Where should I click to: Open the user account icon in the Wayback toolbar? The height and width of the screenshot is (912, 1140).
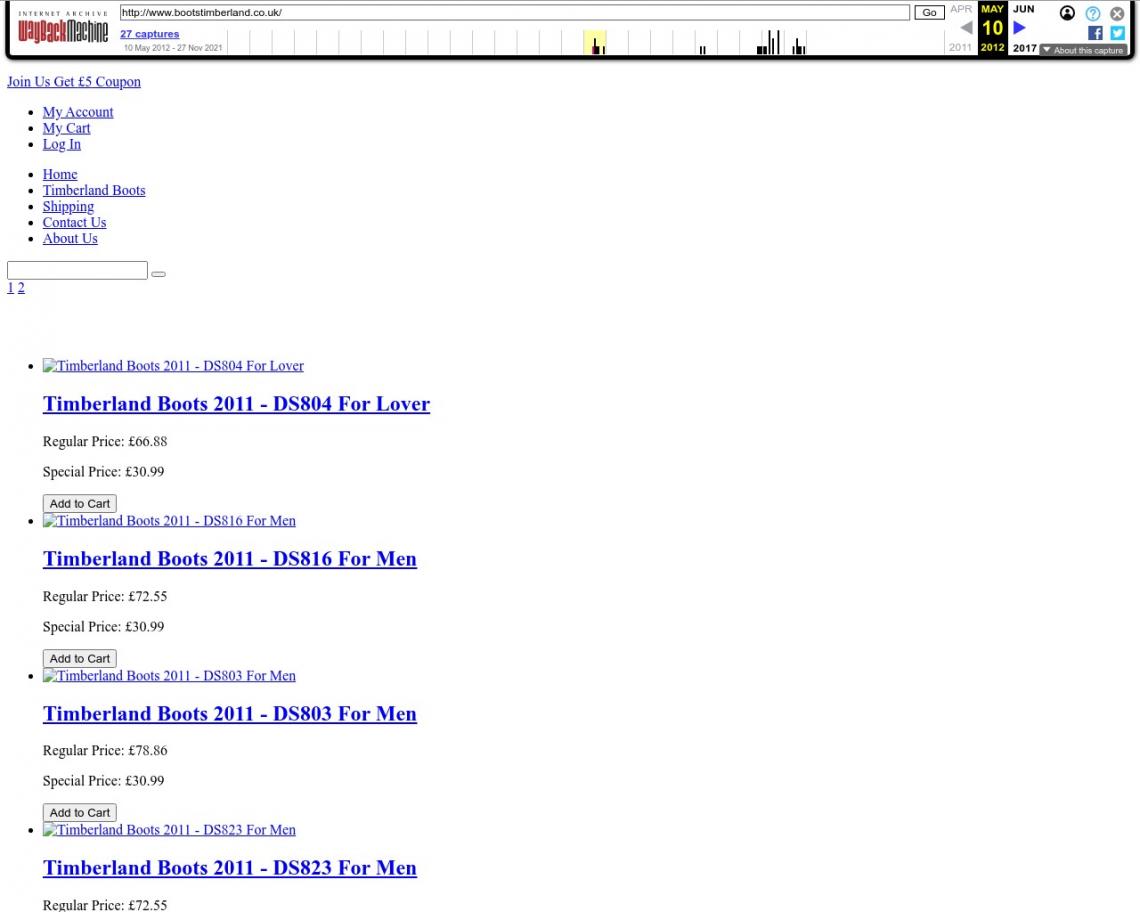(1067, 13)
